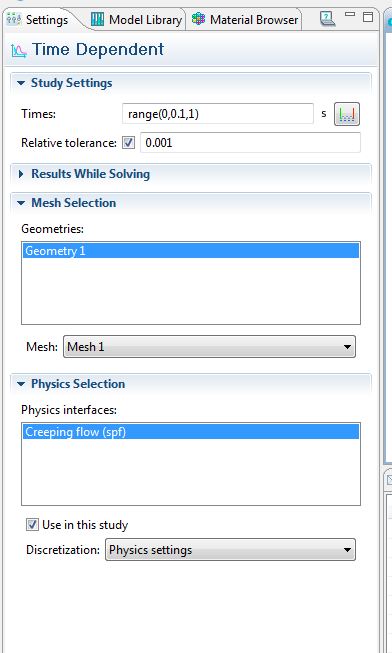
Task: Click the Time Dependent study icon
Action: [x=19, y=51]
